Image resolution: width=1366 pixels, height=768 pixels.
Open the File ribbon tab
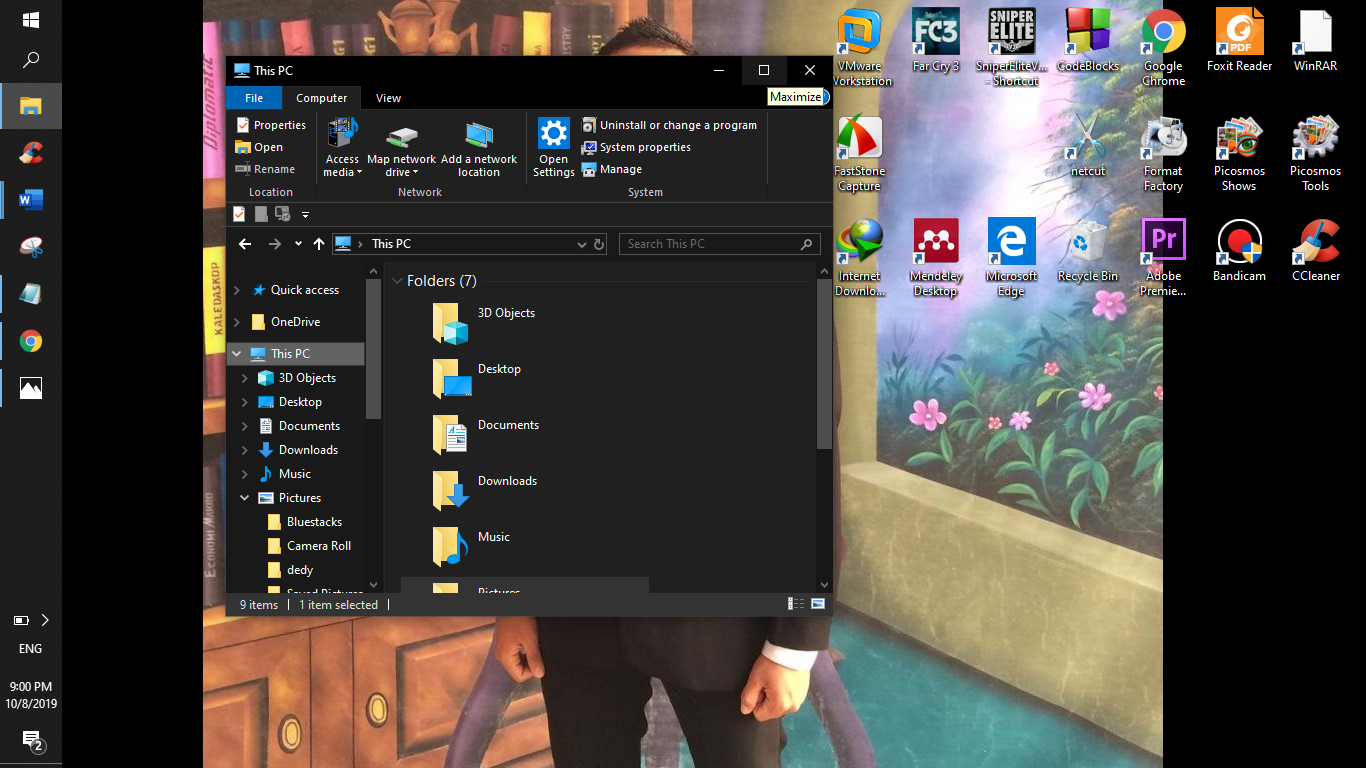coord(254,98)
